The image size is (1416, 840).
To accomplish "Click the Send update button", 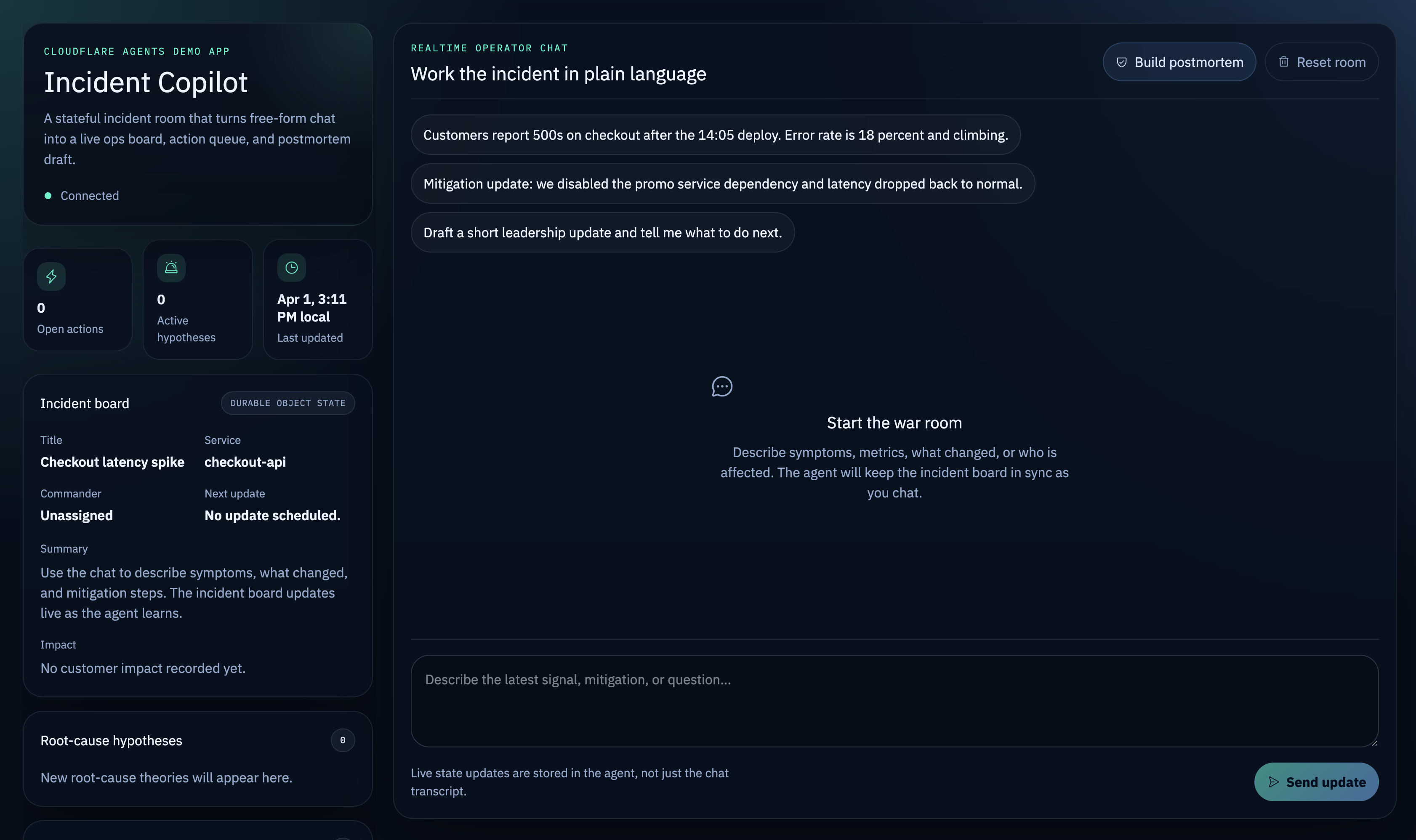I will click(x=1316, y=782).
